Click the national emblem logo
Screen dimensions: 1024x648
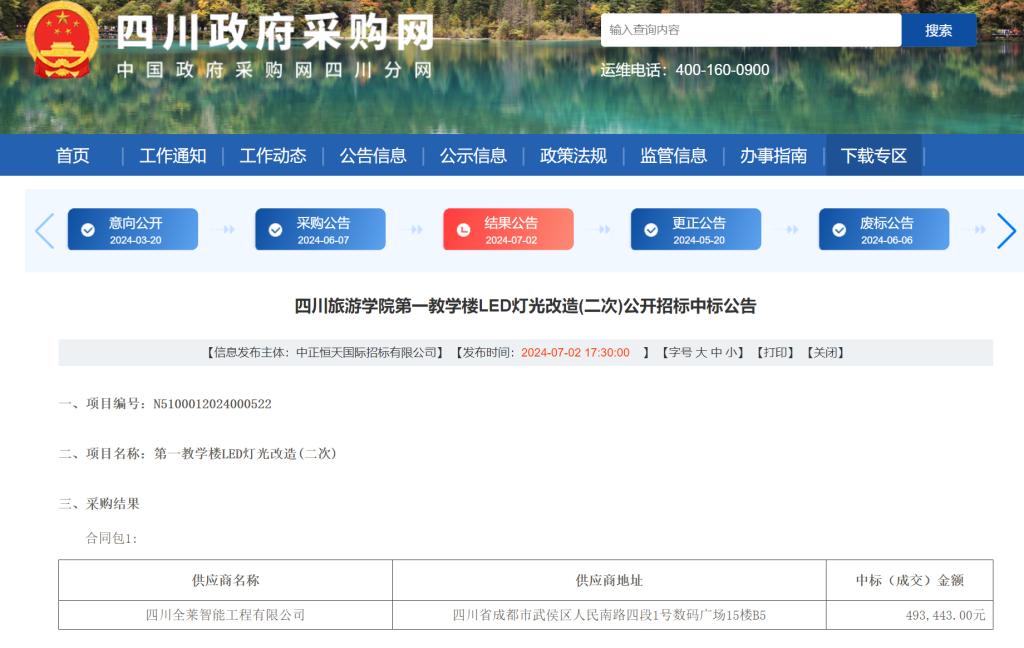[x=62, y=40]
